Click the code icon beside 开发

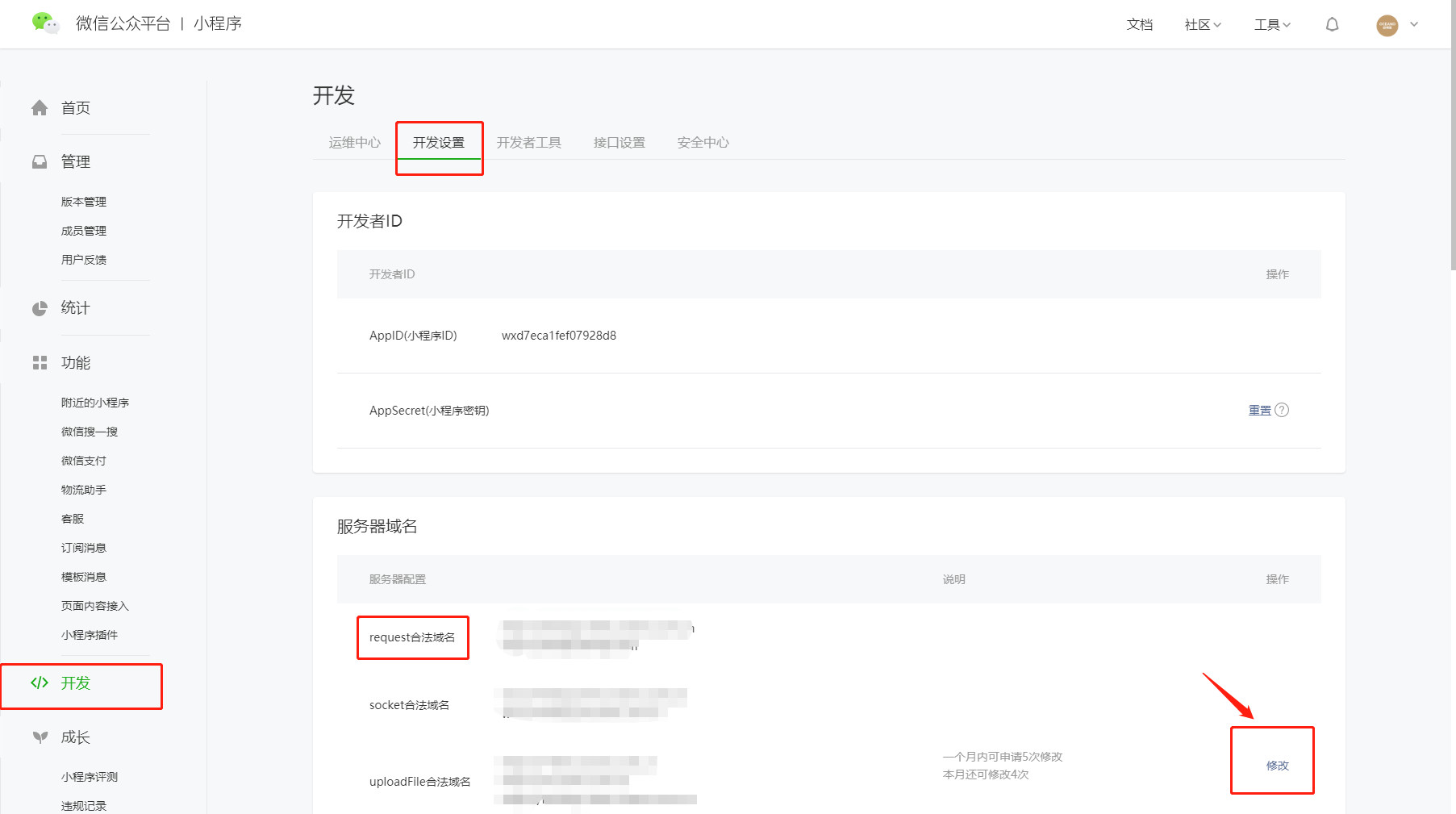40,683
